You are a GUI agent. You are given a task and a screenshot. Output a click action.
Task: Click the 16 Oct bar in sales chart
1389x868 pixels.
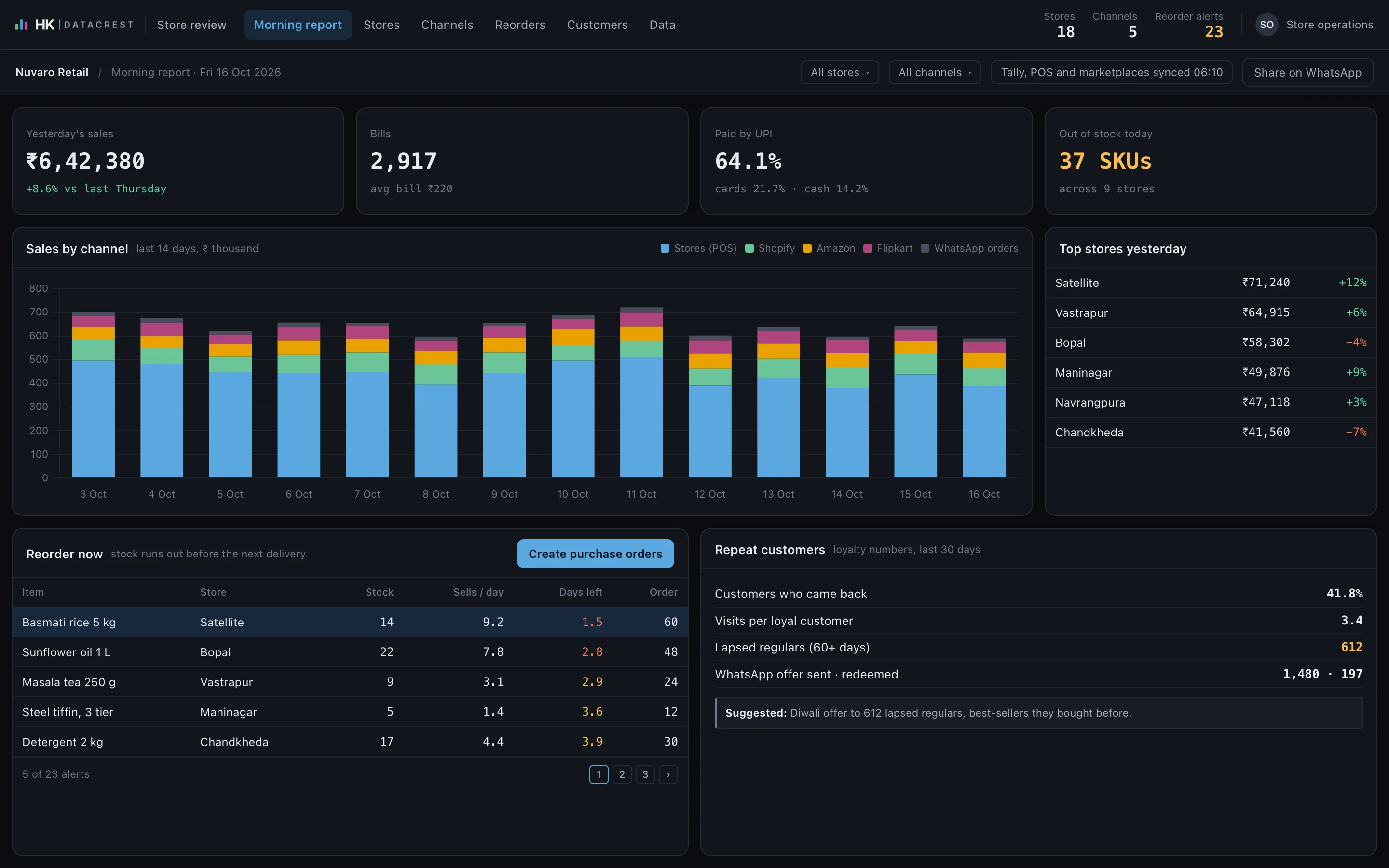click(984, 407)
